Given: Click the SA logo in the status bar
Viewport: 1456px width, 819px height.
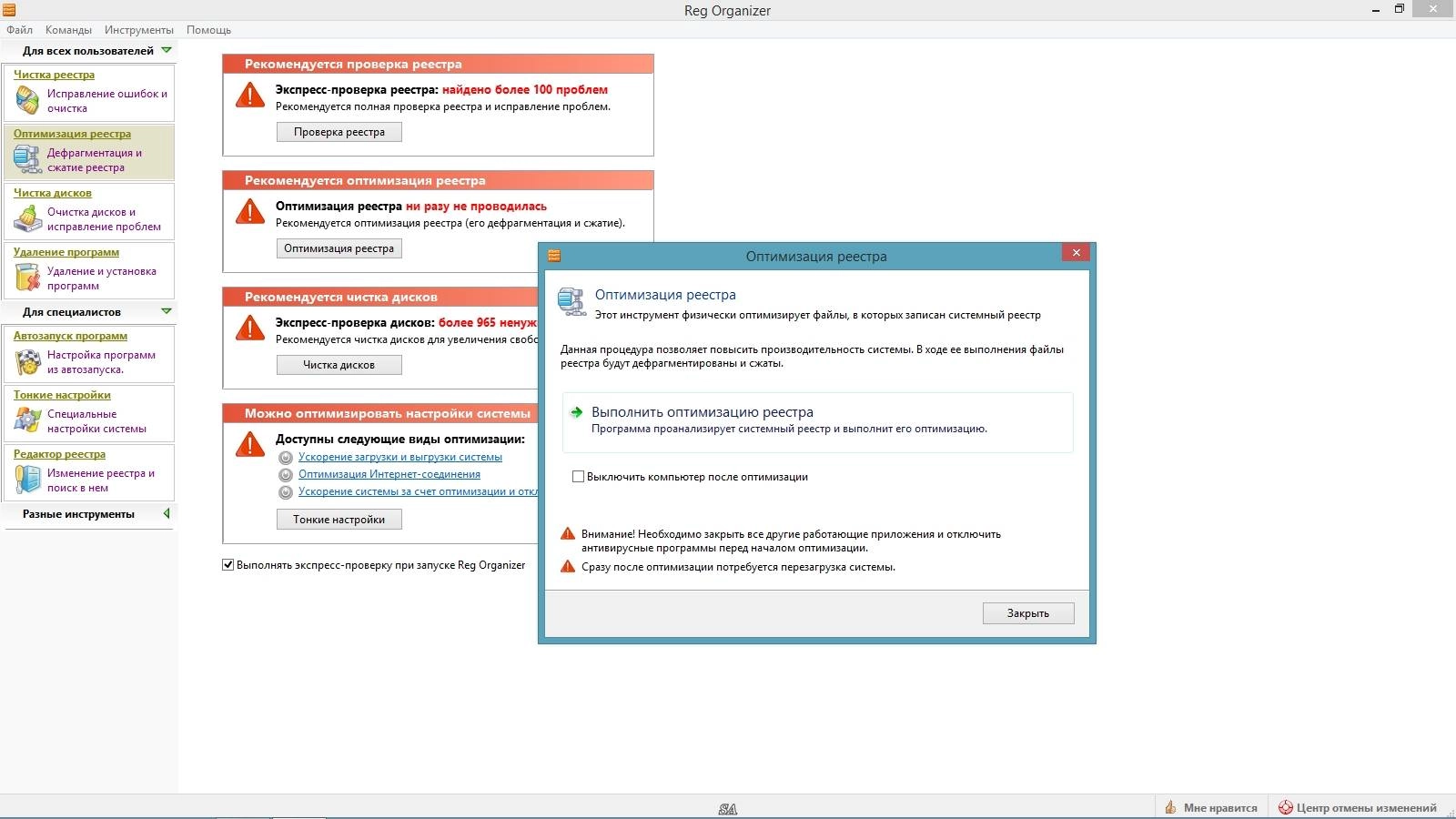Looking at the screenshot, I should click(728, 808).
